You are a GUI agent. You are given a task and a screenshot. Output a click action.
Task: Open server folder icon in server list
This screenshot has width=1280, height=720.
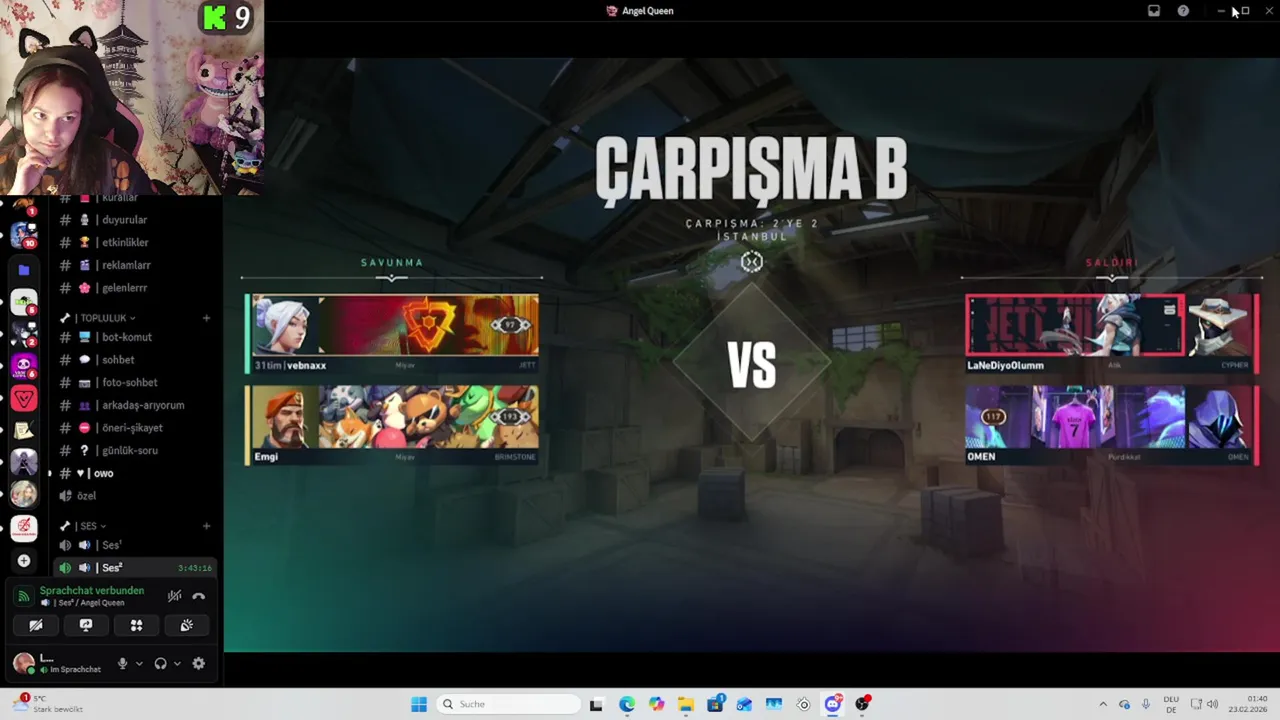(24, 270)
